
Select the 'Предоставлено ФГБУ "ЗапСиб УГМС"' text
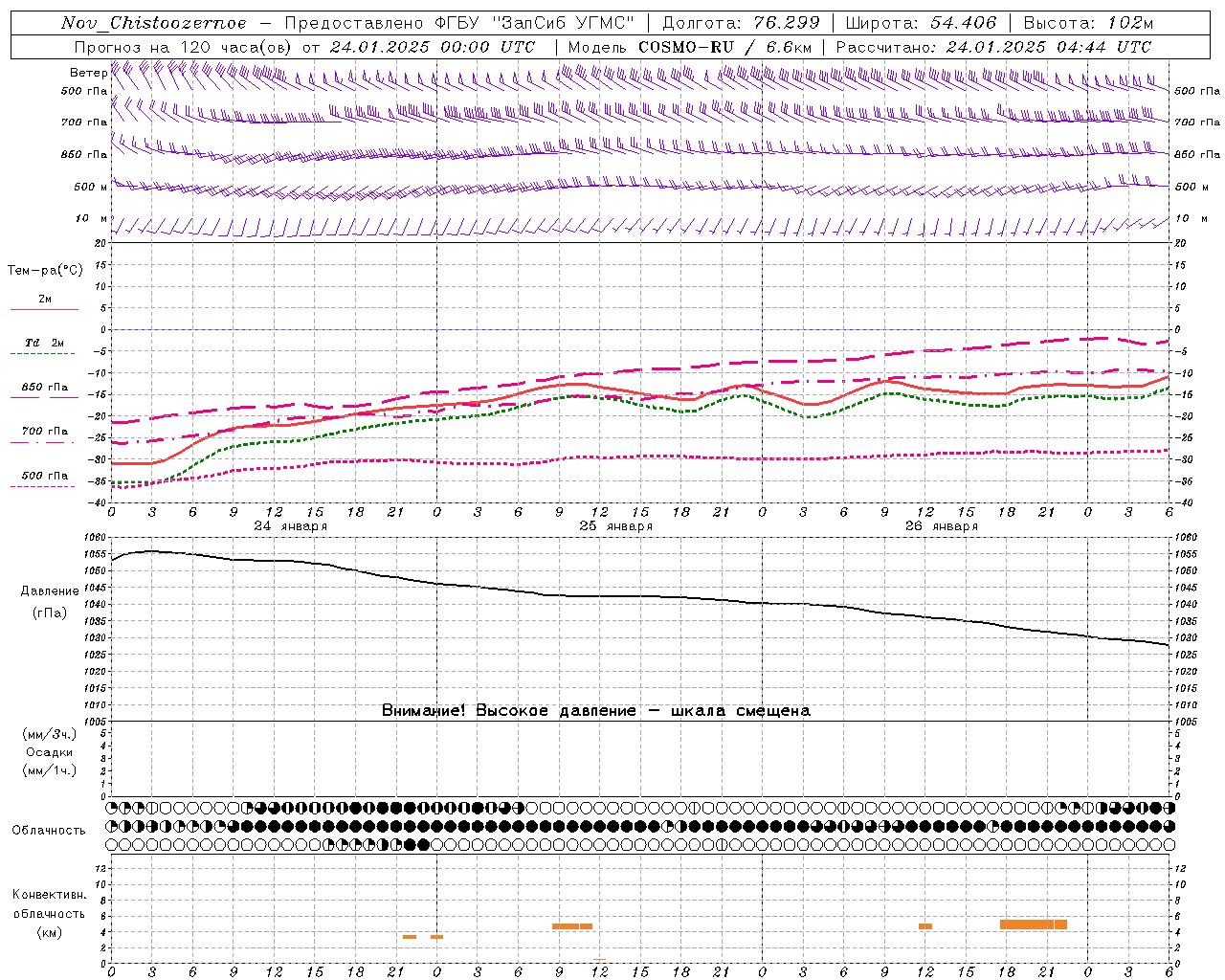coord(459,23)
